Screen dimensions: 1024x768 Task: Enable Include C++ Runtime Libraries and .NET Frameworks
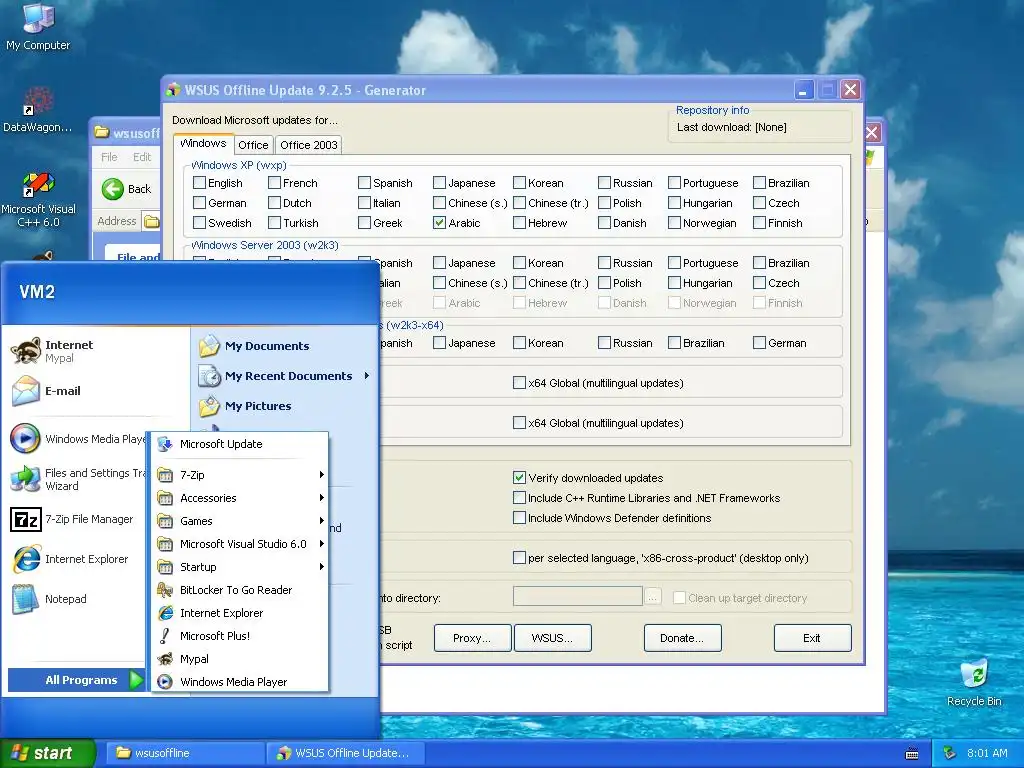[519, 498]
